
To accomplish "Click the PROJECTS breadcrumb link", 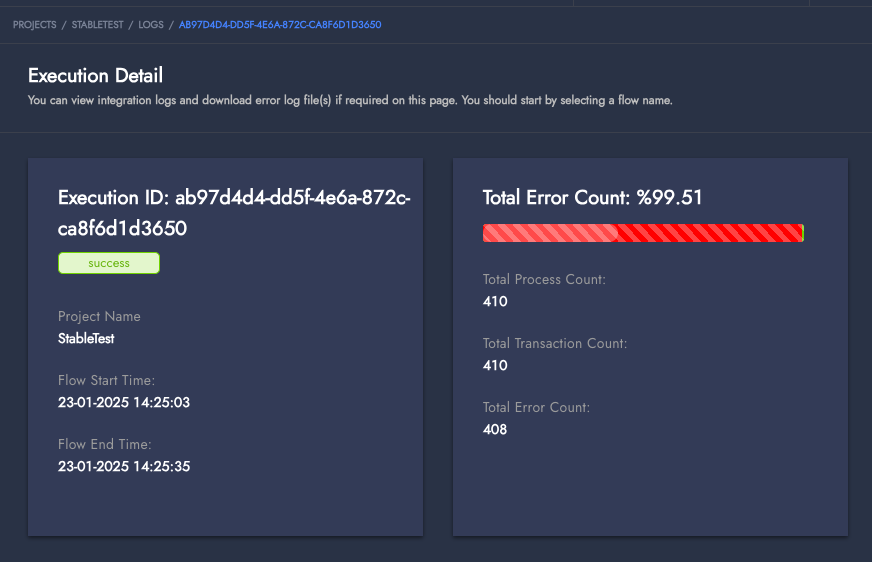I will [34, 24].
